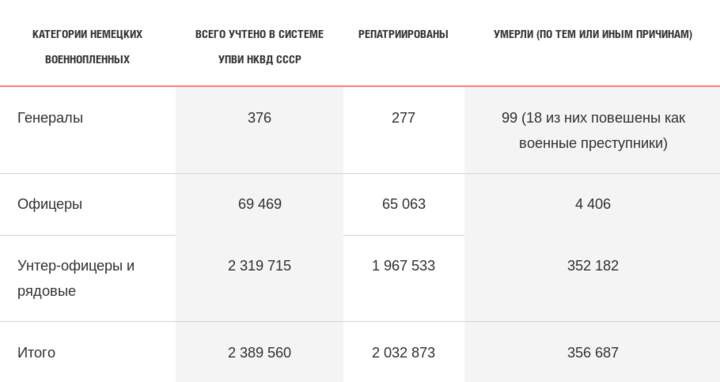Click the cell with value 352 182
The width and height of the screenshot is (720, 382).
(593, 266)
